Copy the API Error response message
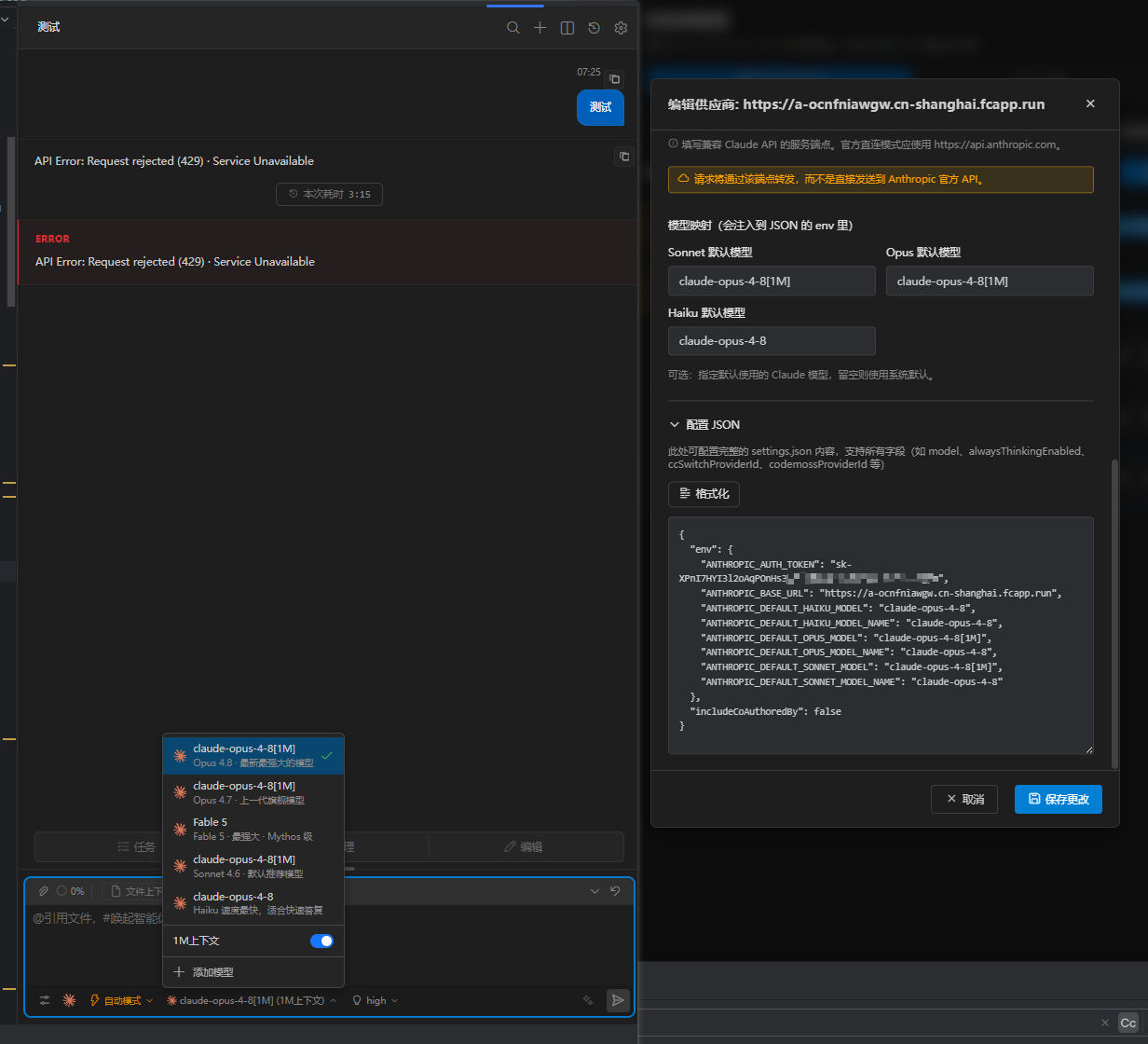1148x1044 pixels. (623, 157)
